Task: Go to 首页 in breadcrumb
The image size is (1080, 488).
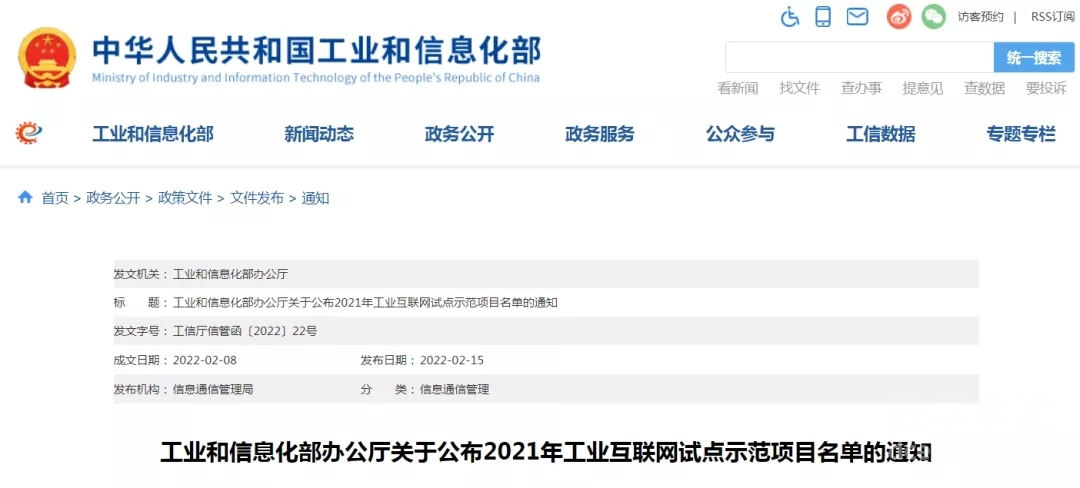Action: click(x=55, y=198)
